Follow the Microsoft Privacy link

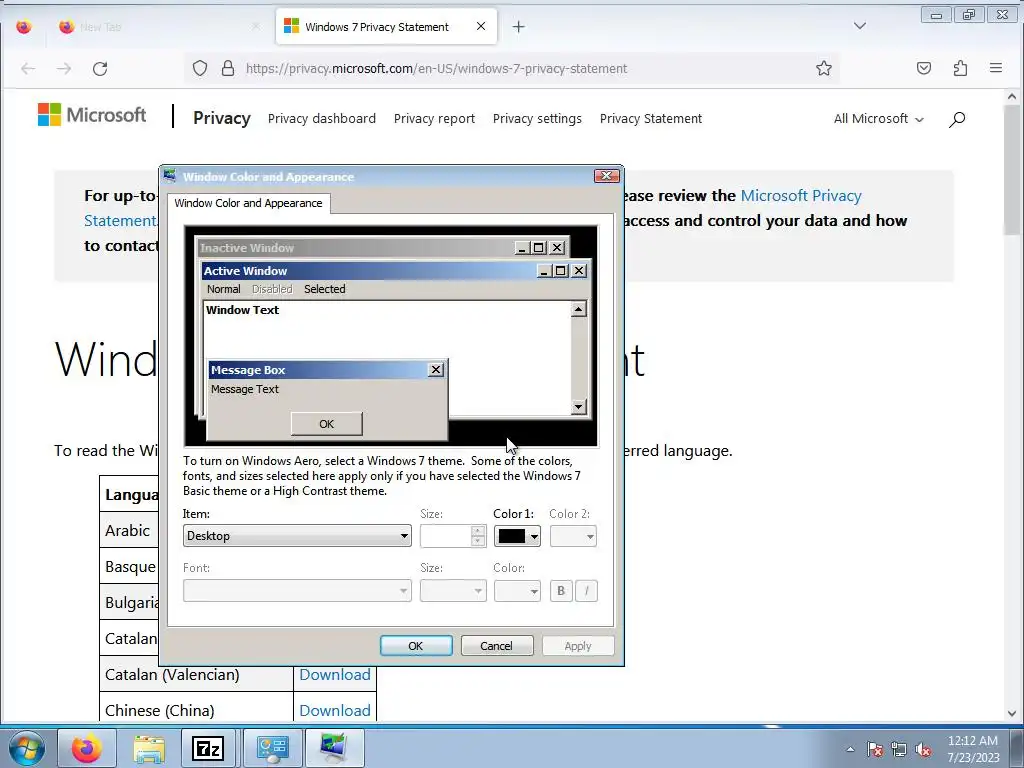[801, 196]
